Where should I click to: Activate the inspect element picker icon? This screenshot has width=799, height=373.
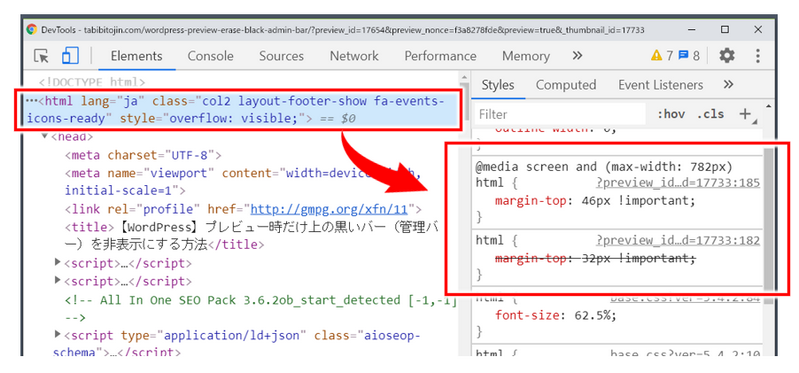(41, 56)
